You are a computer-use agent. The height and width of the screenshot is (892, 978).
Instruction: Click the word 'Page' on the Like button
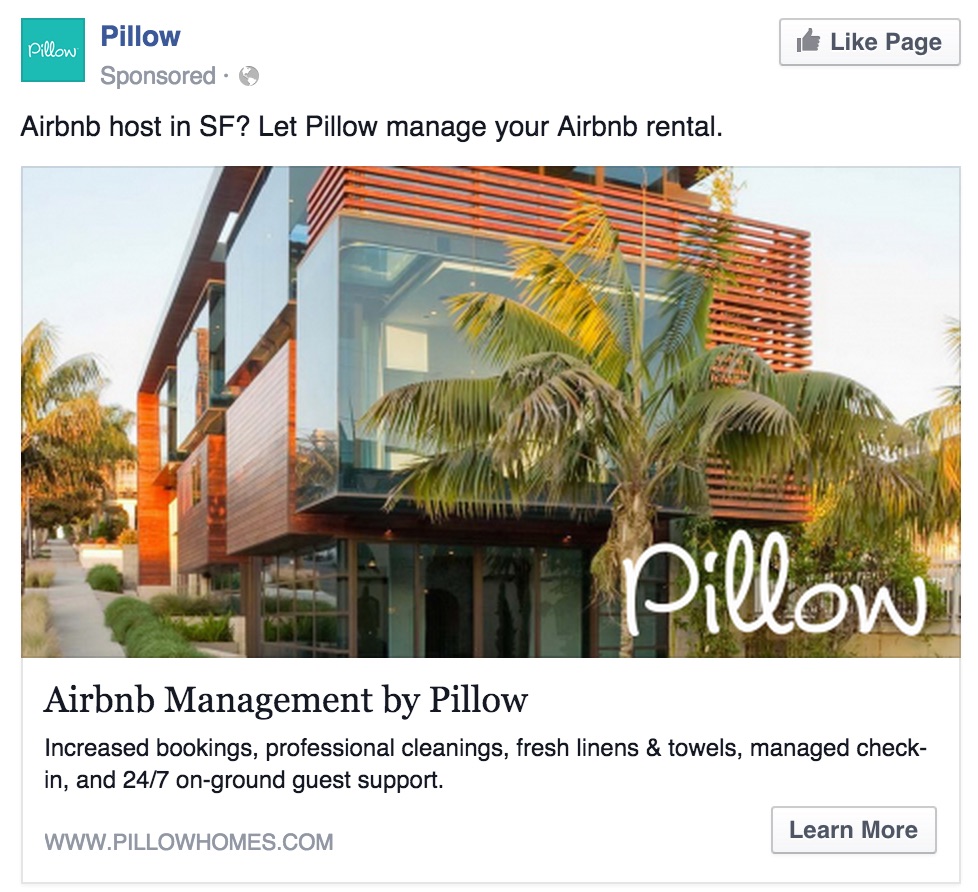click(x=914, y=42)
